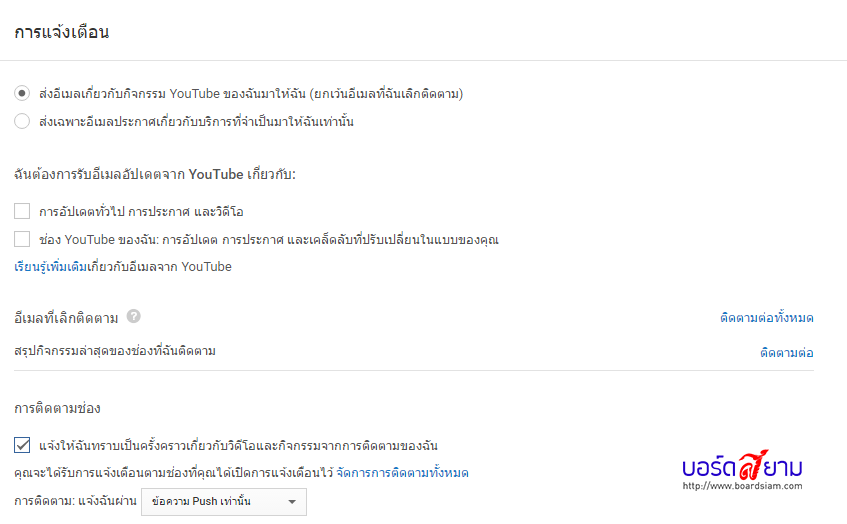Uncheck the แจ้งให้ฉันทราบเป็นครั้งคราว checkbox

22,445
